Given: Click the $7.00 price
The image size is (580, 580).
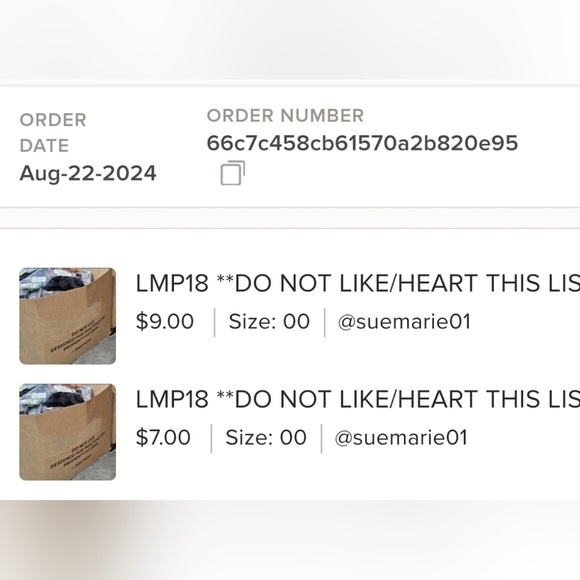Looking at the screenshot, I should click(163, 437).
